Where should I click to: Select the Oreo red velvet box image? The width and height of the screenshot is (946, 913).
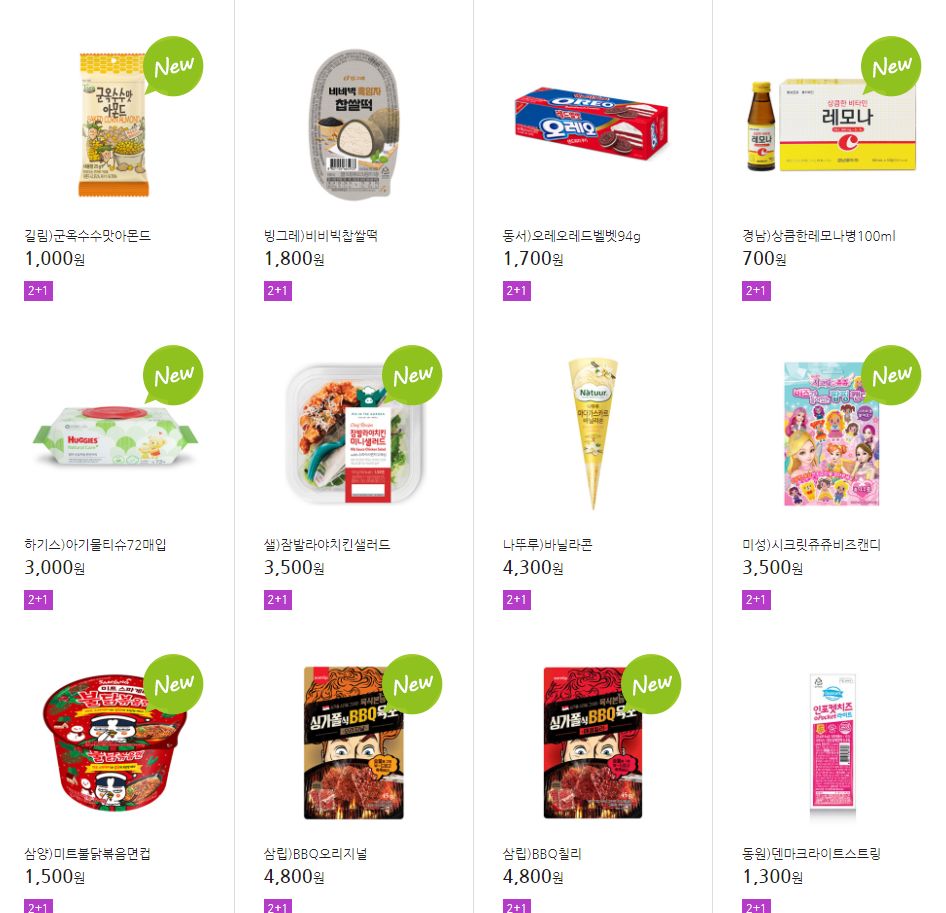[591, 124]
